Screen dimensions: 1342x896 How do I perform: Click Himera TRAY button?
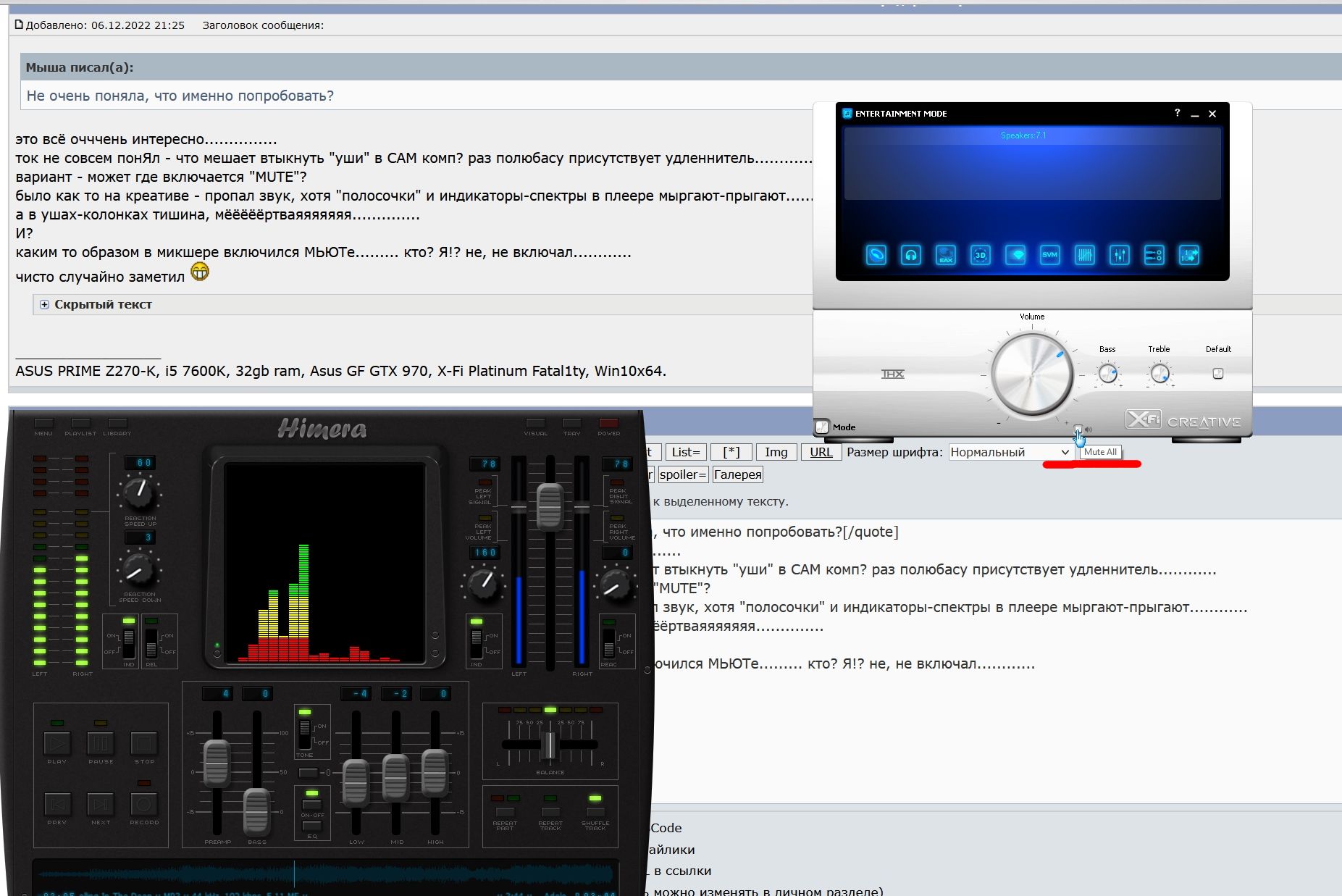click(x=572, y=423)
